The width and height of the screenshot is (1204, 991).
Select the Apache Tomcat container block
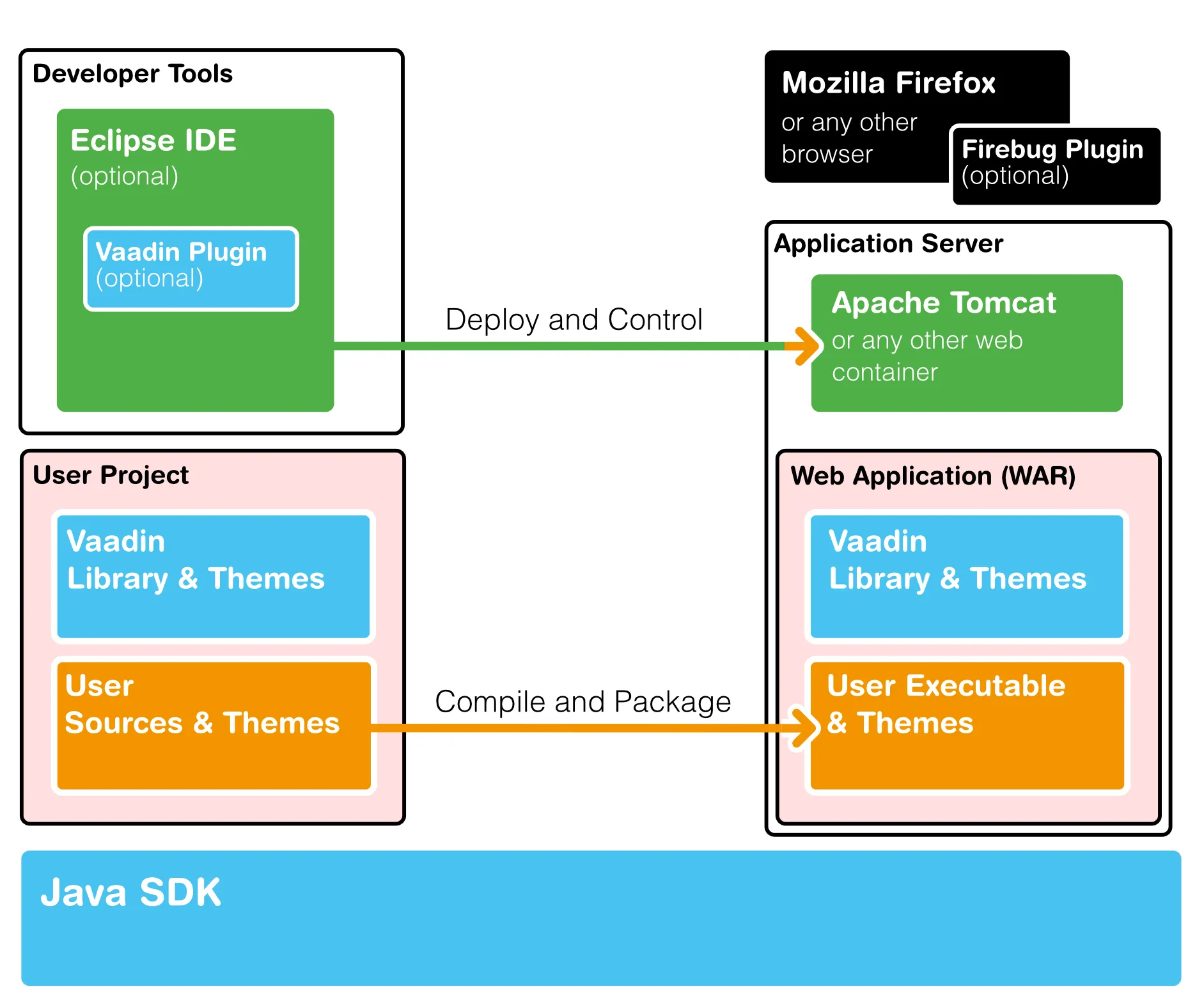[966, 343]
